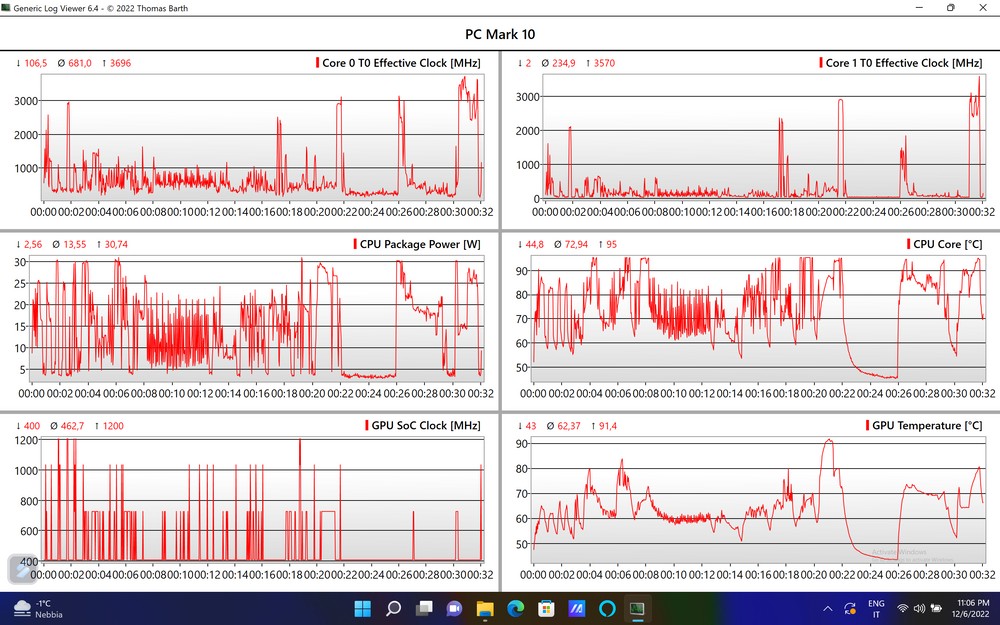Open the Windows Start menu
The height and width of the screenshot is (625, 1000).
(x=362, y=608)
